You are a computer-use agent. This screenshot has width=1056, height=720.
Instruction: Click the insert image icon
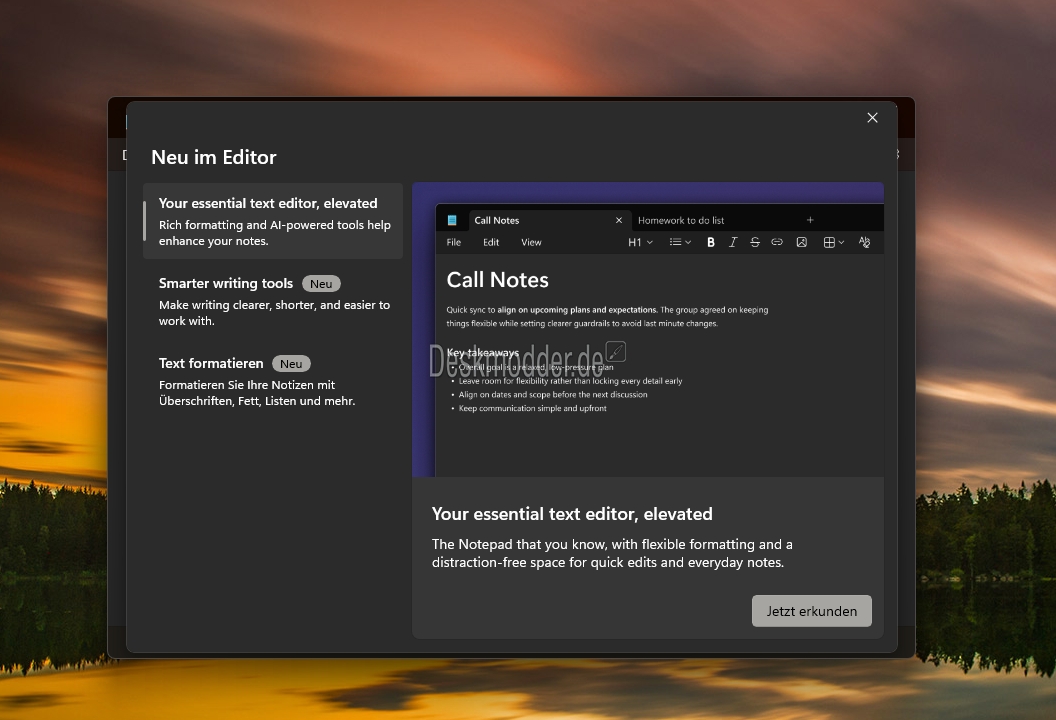801,242
